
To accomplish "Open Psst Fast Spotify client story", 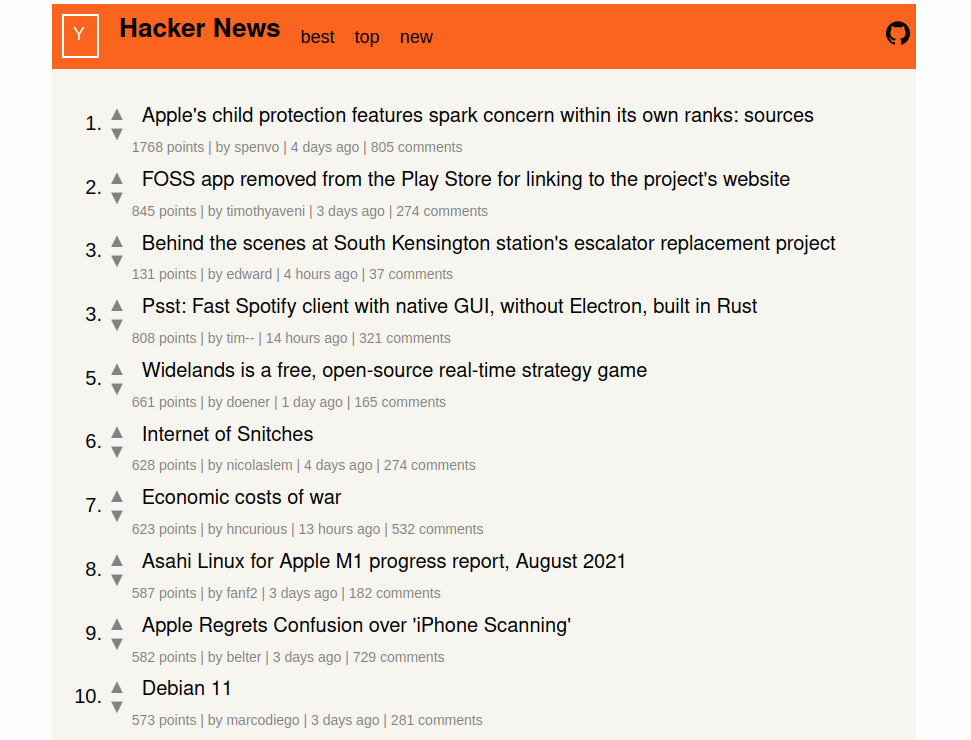I will click(449, 306).
